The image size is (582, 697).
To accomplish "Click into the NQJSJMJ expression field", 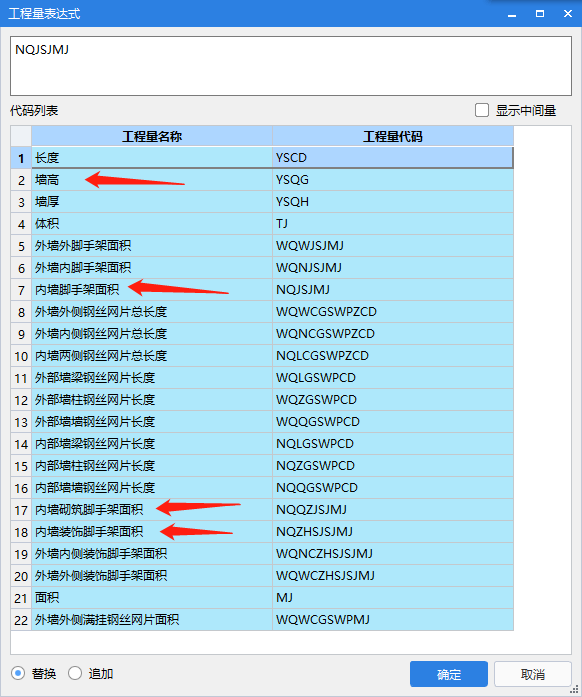I will coord(291,66).
